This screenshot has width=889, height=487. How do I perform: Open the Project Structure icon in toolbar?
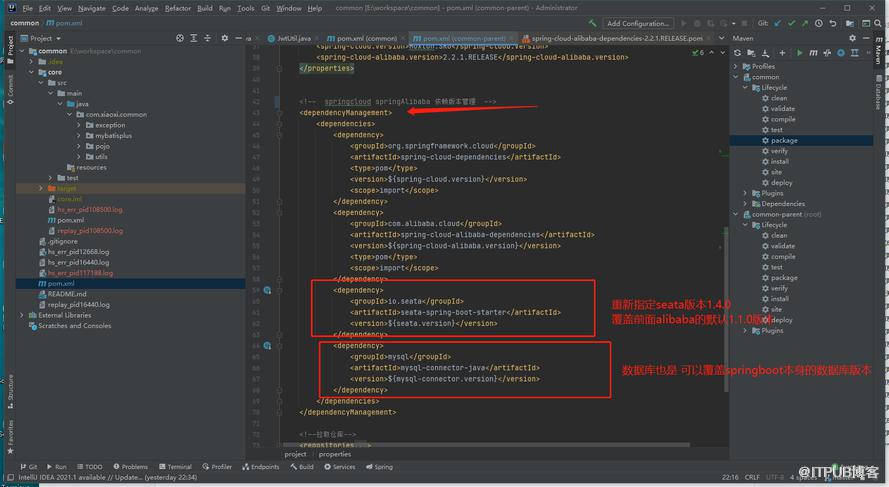(849, 23)
